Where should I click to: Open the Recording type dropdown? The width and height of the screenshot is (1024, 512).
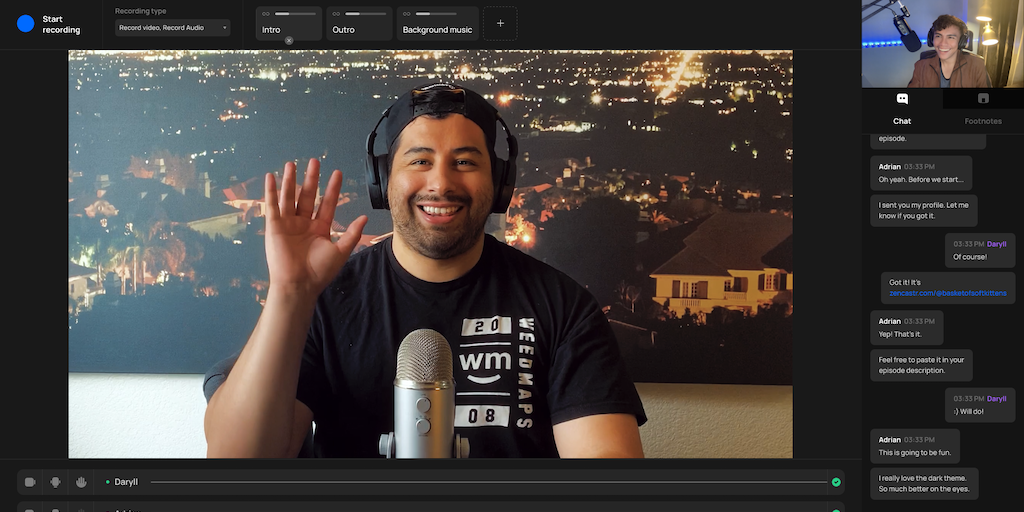pyautogui.click(x=172, y=28)
